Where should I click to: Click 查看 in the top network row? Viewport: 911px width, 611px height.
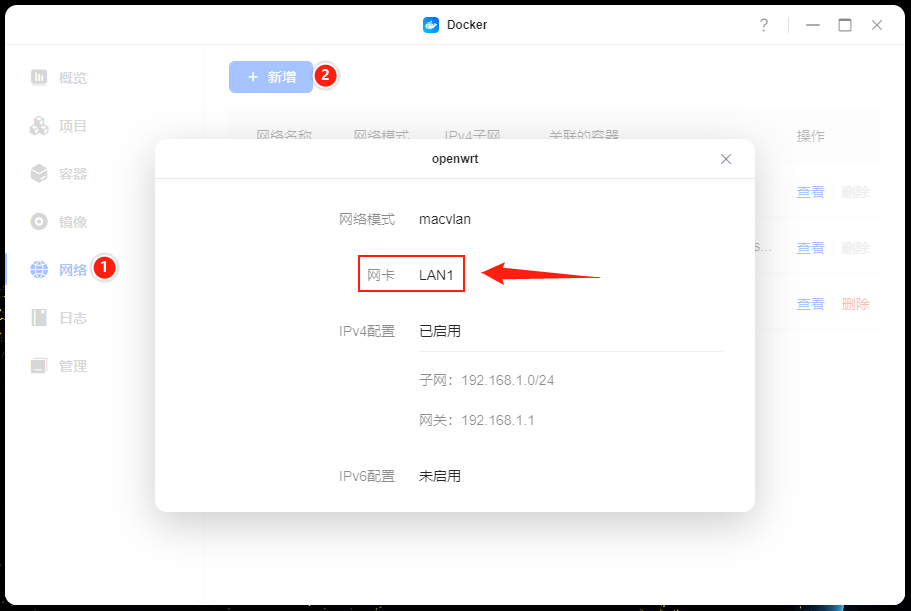pos(810,192)
